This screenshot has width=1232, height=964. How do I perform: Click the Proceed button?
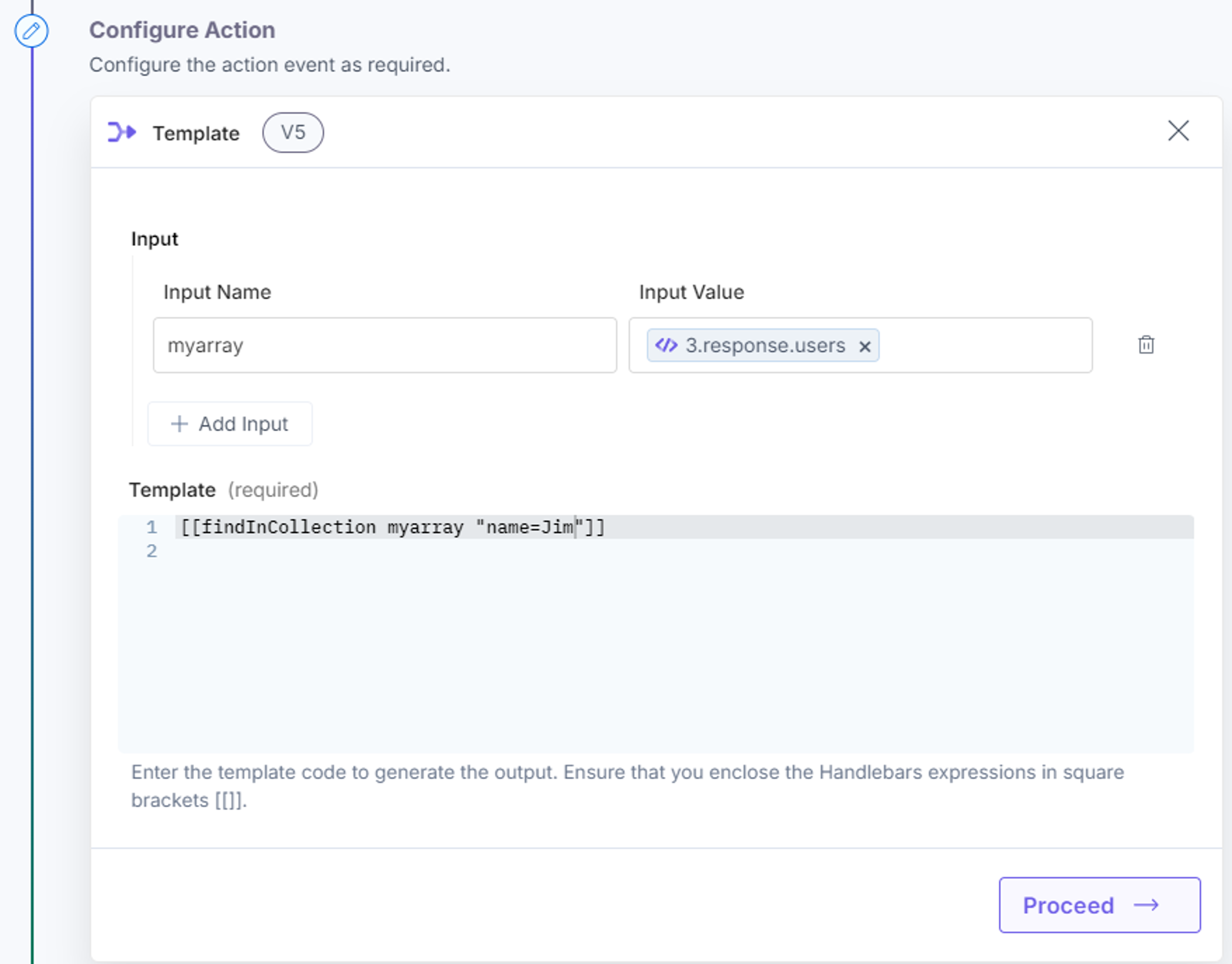pos(1099,905)
